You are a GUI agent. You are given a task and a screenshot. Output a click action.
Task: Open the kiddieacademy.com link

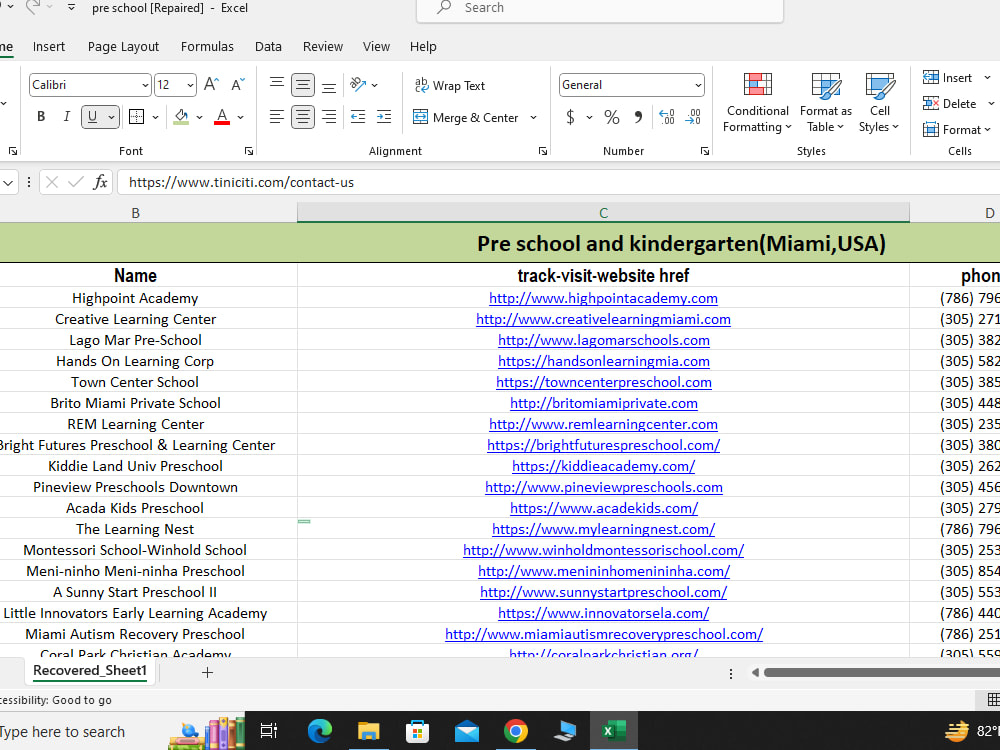coord(603,466)
